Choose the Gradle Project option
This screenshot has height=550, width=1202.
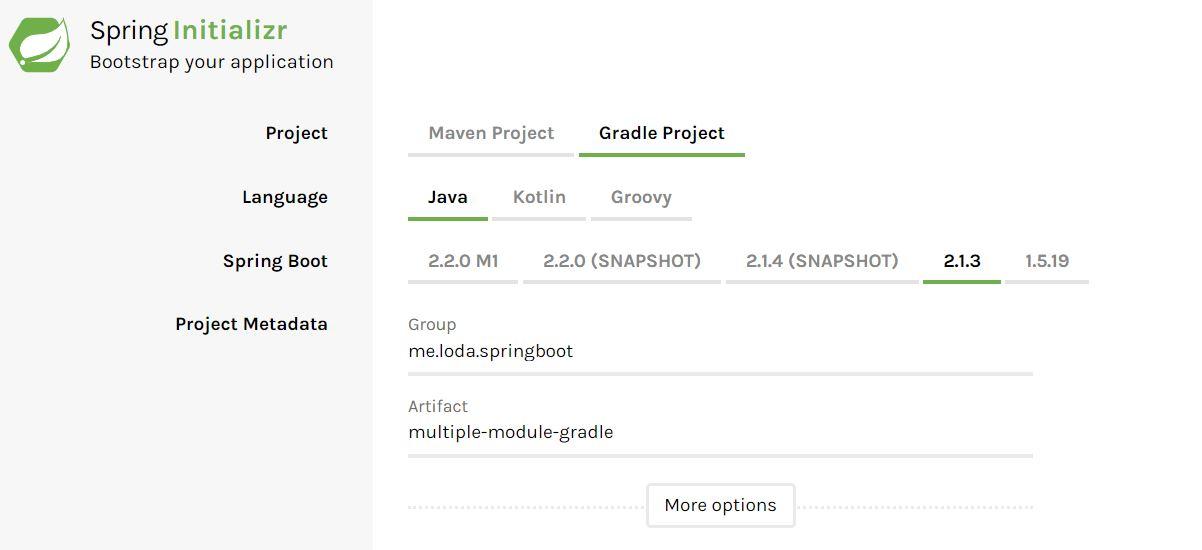click(x=661, y=133)
